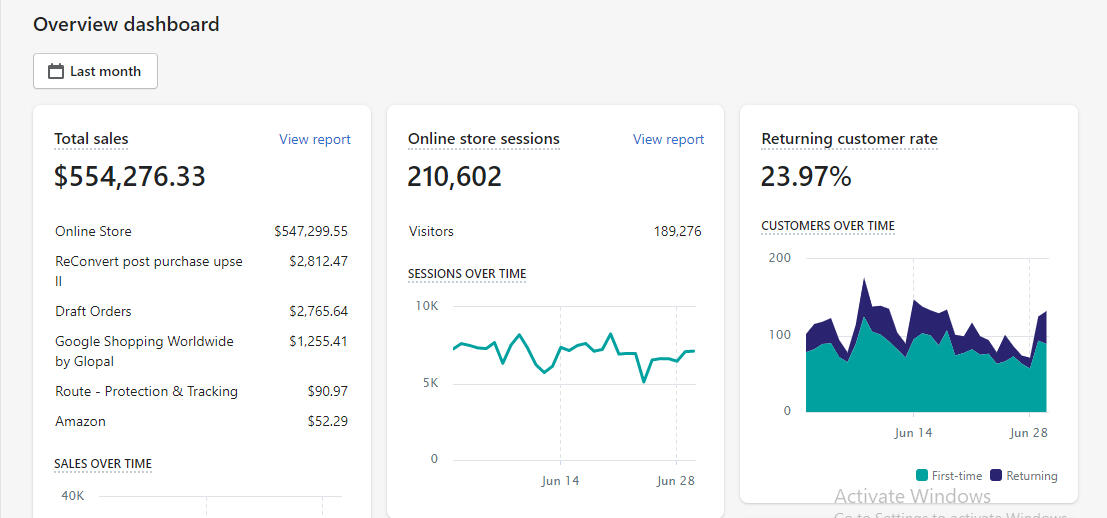Click the $554,276.33 total sales amount

pos(130,177)
